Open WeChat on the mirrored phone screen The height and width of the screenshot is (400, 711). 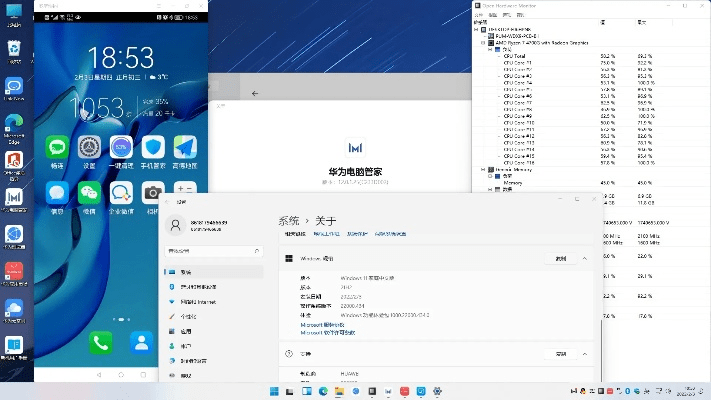[x=88, y=192]
